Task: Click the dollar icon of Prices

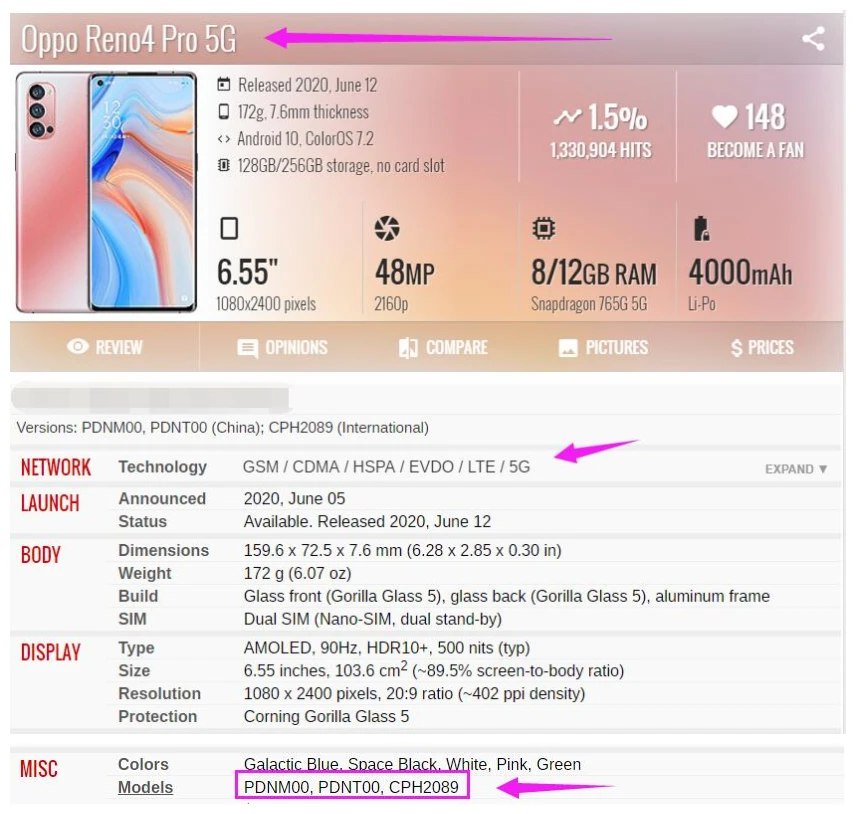Action: click(x=736, y=348)
